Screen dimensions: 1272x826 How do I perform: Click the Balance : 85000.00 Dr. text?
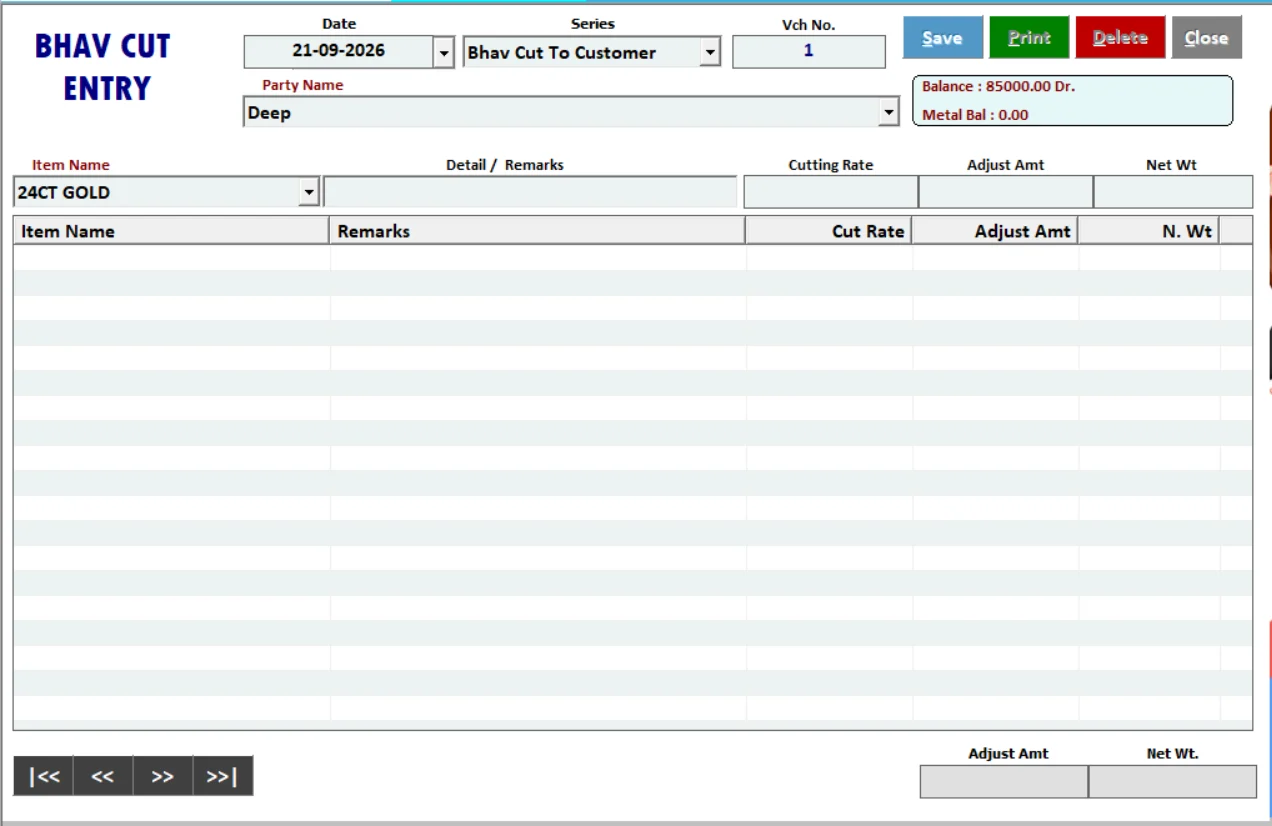(x=998, y=87)
